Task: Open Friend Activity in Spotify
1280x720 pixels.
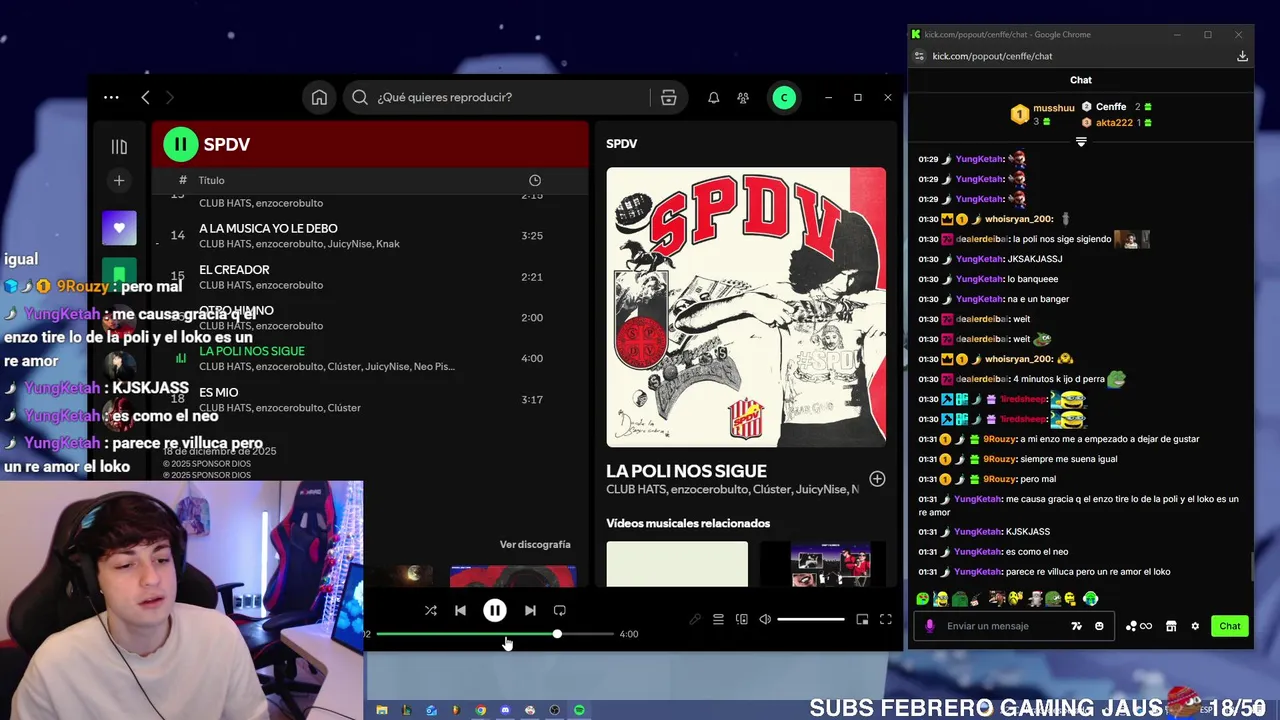Action: click(743, 97)
